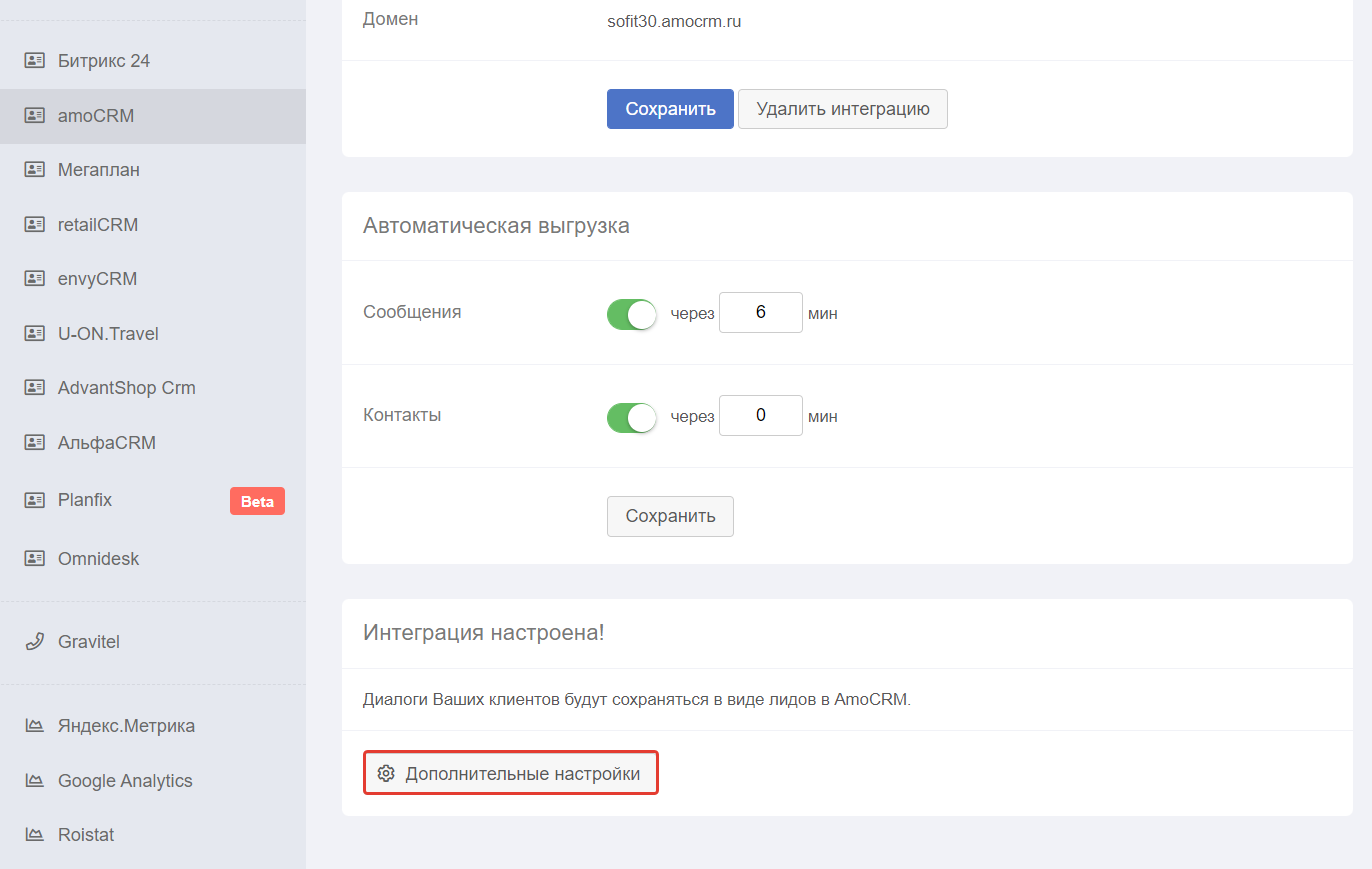Select amoCRM in the sidebar

153,116
